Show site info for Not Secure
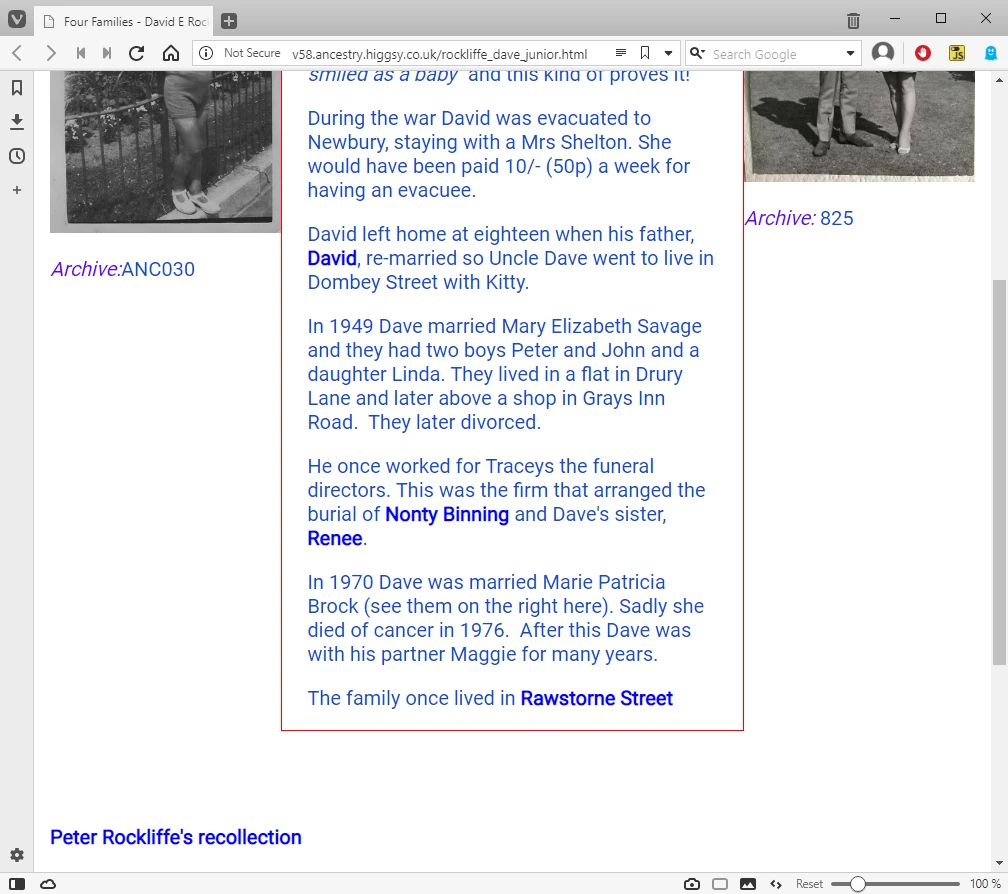The height and width of the screenshot is (894, 1008). pyautogui.click(x=239, y=53)
